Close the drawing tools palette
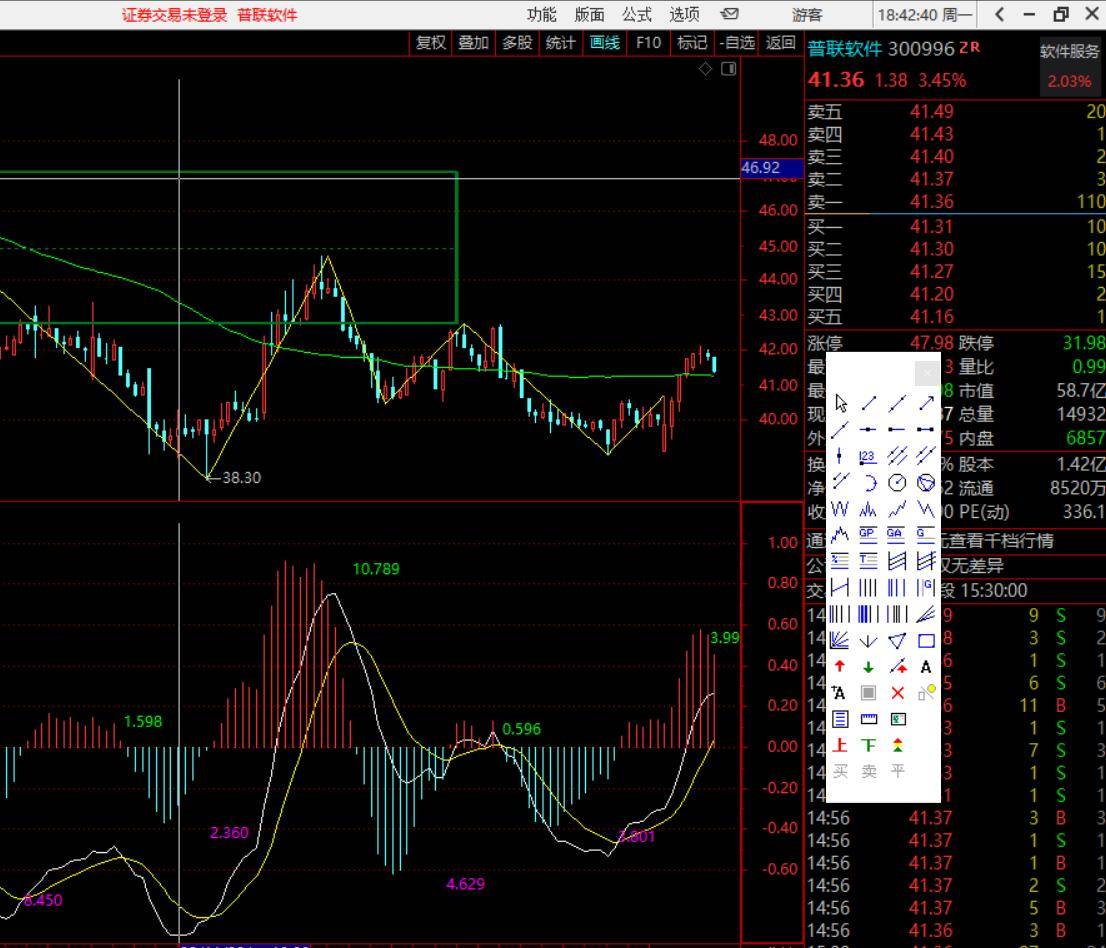This screenshot has width=1106, height=948. tap(927, 372)
